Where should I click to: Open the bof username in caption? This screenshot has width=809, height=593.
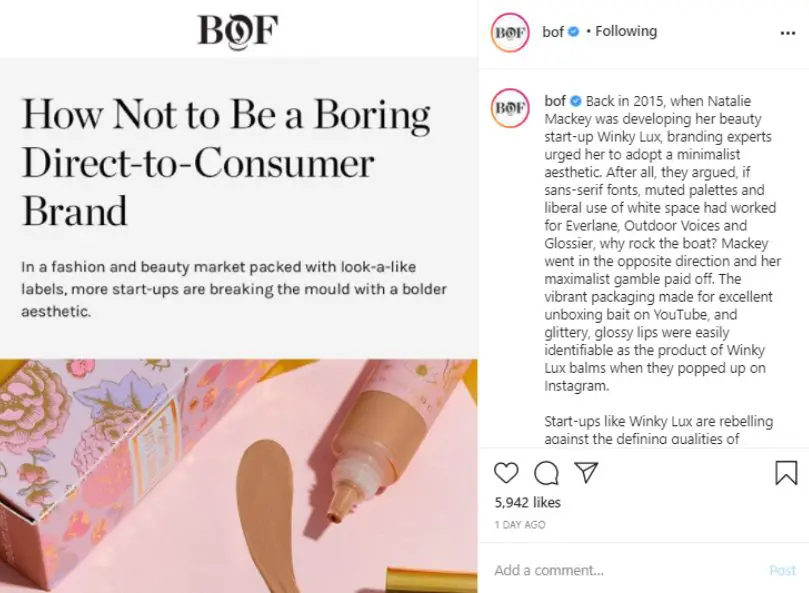click(x=555, y=101)
